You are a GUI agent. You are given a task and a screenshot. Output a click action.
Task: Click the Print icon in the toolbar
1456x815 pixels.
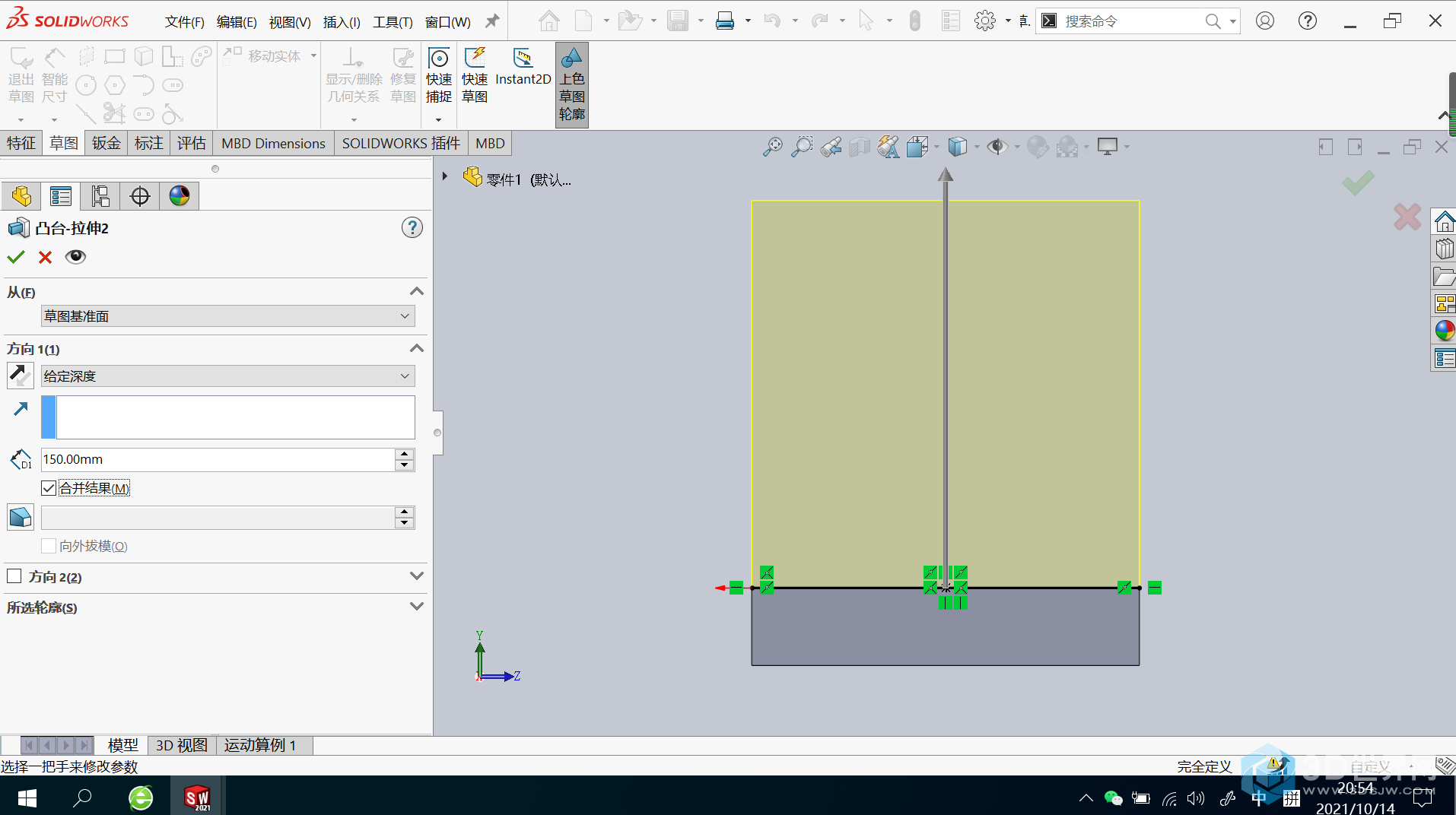725,21
